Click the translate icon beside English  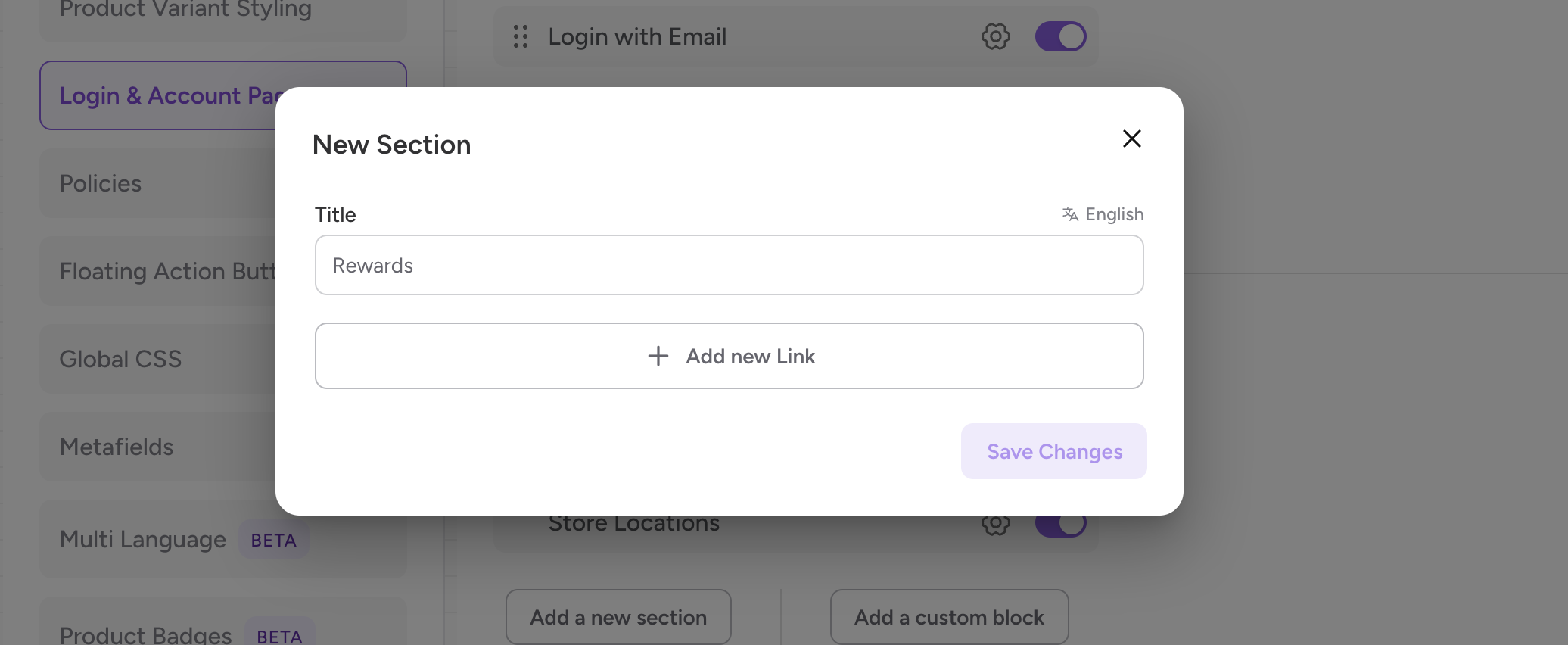coord(1070,214)
